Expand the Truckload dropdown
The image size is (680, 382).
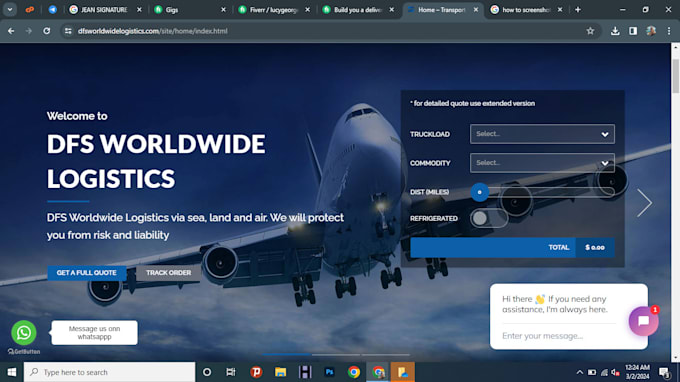click(x=542, y=134)
